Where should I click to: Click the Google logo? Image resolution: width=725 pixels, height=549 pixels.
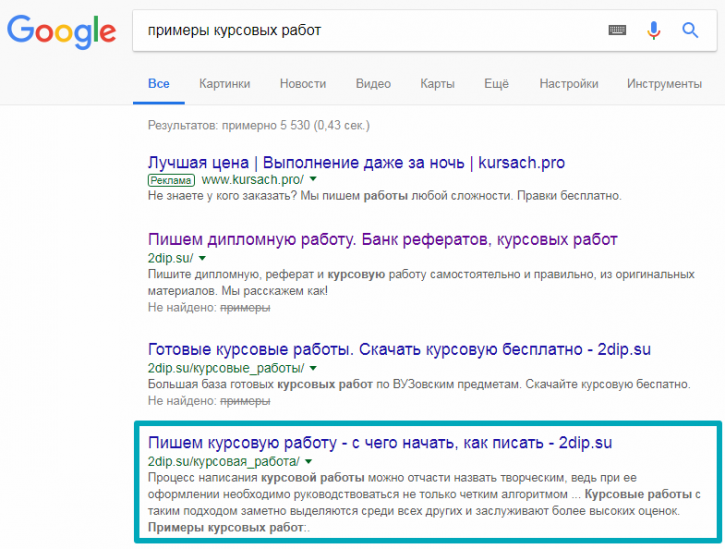61,31
